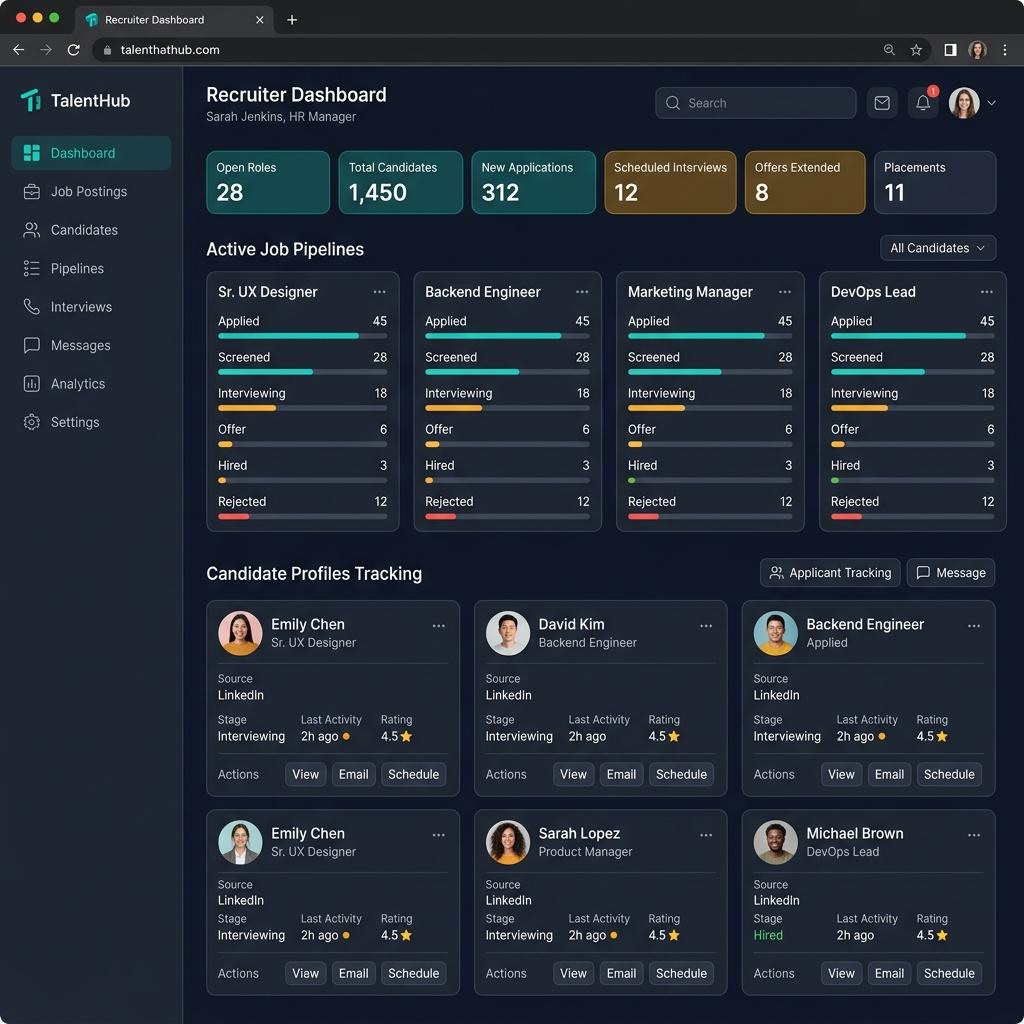Screen dimensions: 1024x1024
Task: Click Applied progress bar in Sr. UX Designer
Action: tap(302, 336)
